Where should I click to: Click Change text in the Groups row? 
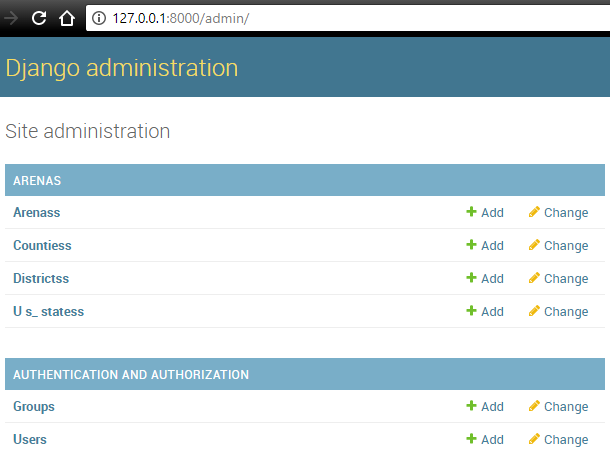566,407
